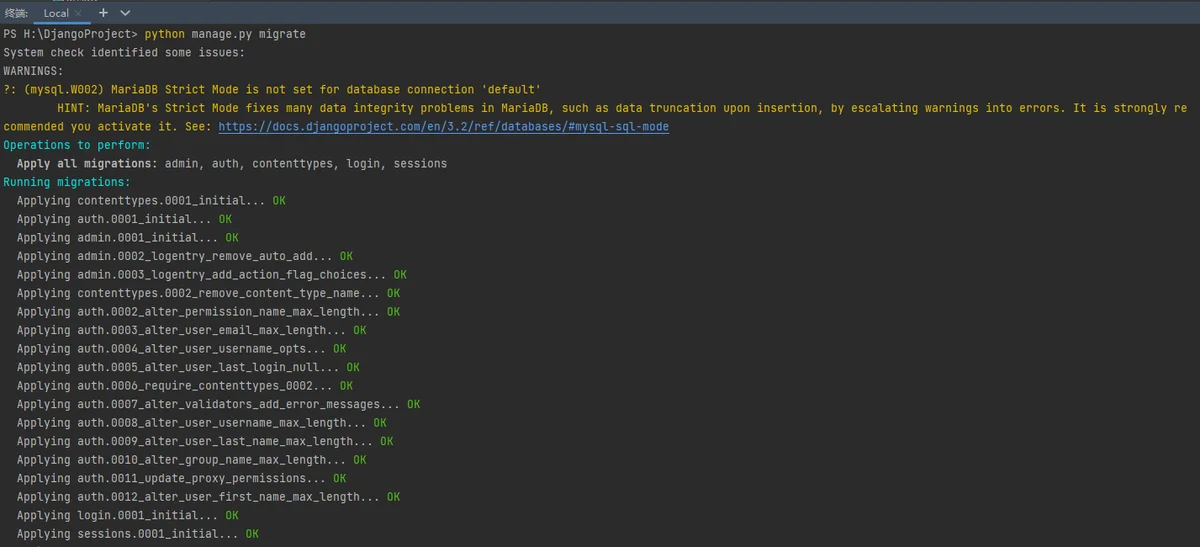Screen dimensions: 1200x547
Task: Click the auth.0007_alter_validators_add_error_messages line
Action: coord(218,404)
